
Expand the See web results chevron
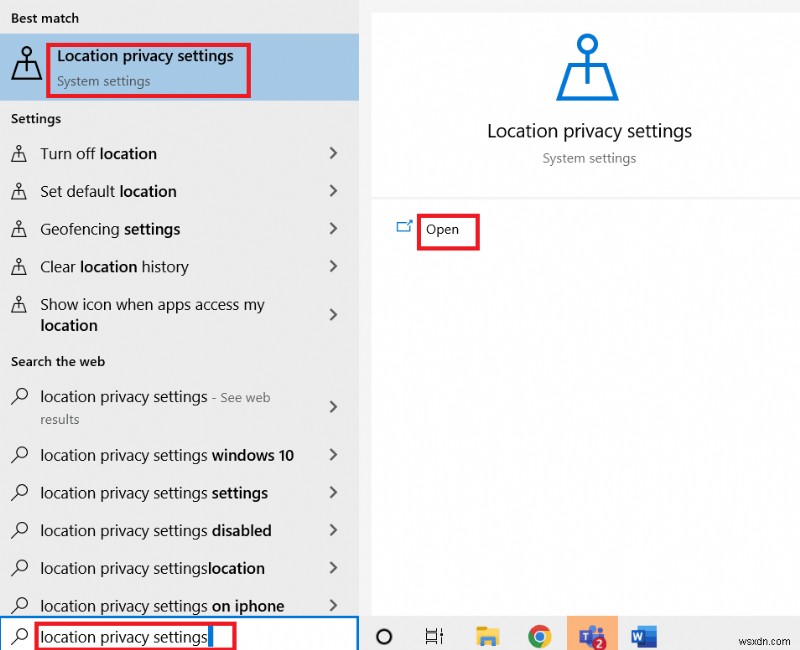333,407
